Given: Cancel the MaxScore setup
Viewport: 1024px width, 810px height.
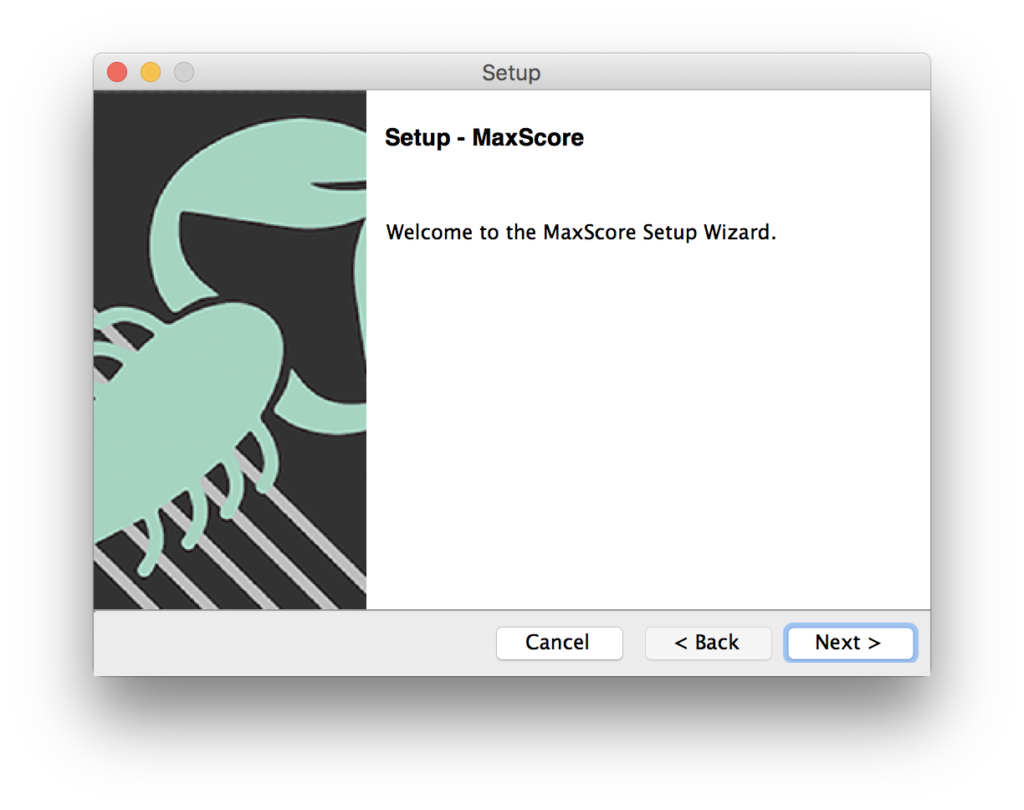Looking at the screenshot, I should tap(559, 643).
